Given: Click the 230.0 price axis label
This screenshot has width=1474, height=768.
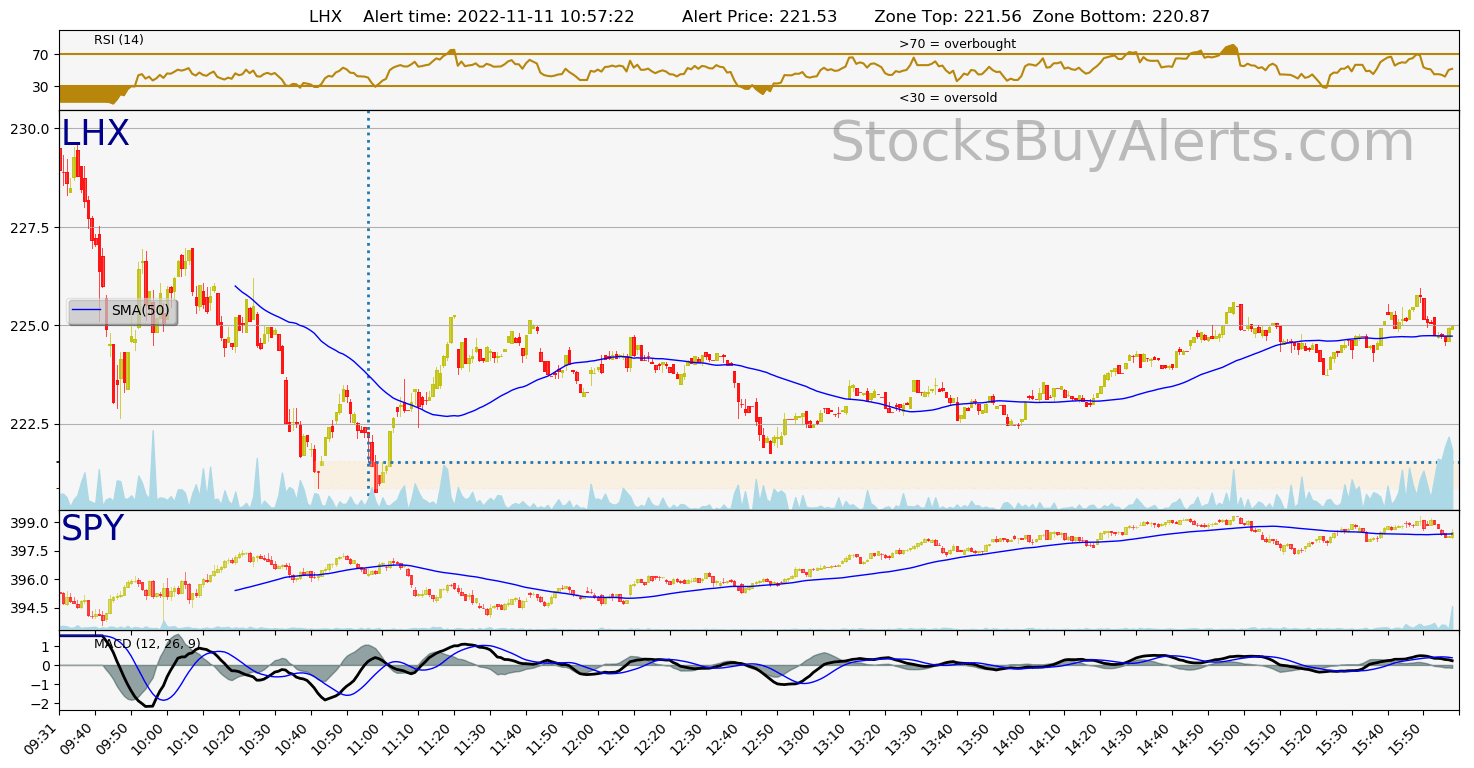Looking at the screenshot, I should [32, 129].
